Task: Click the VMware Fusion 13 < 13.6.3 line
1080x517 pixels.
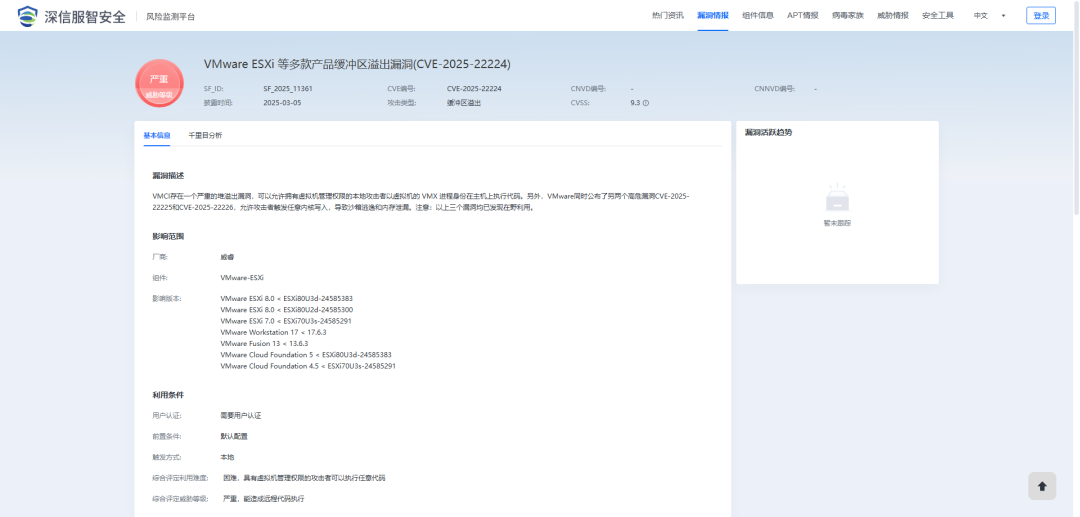Action: 264,343
